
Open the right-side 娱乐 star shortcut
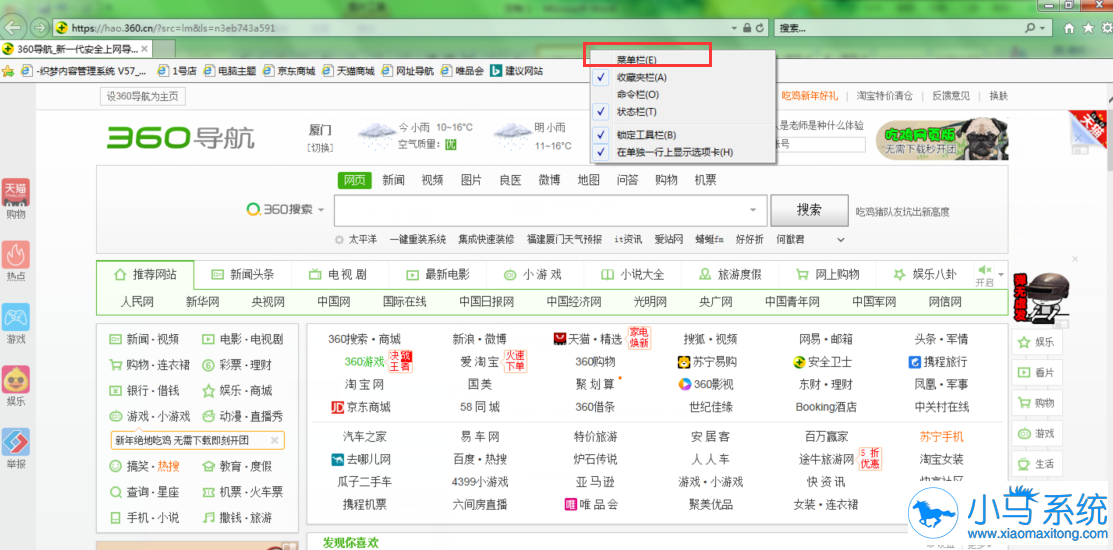(1036, 342)
